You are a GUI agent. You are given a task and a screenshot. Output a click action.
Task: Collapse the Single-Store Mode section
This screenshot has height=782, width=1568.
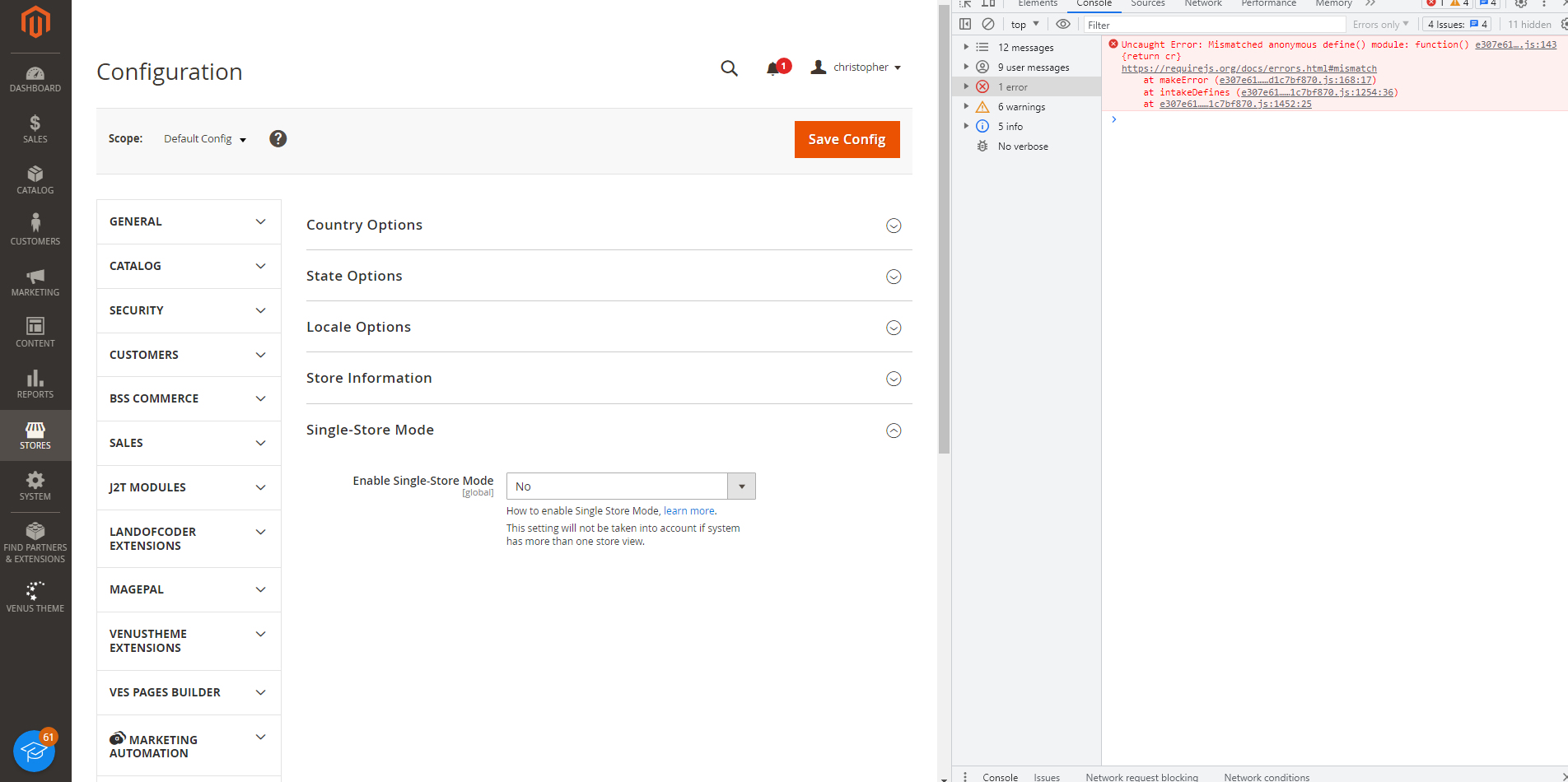(894, 431)
